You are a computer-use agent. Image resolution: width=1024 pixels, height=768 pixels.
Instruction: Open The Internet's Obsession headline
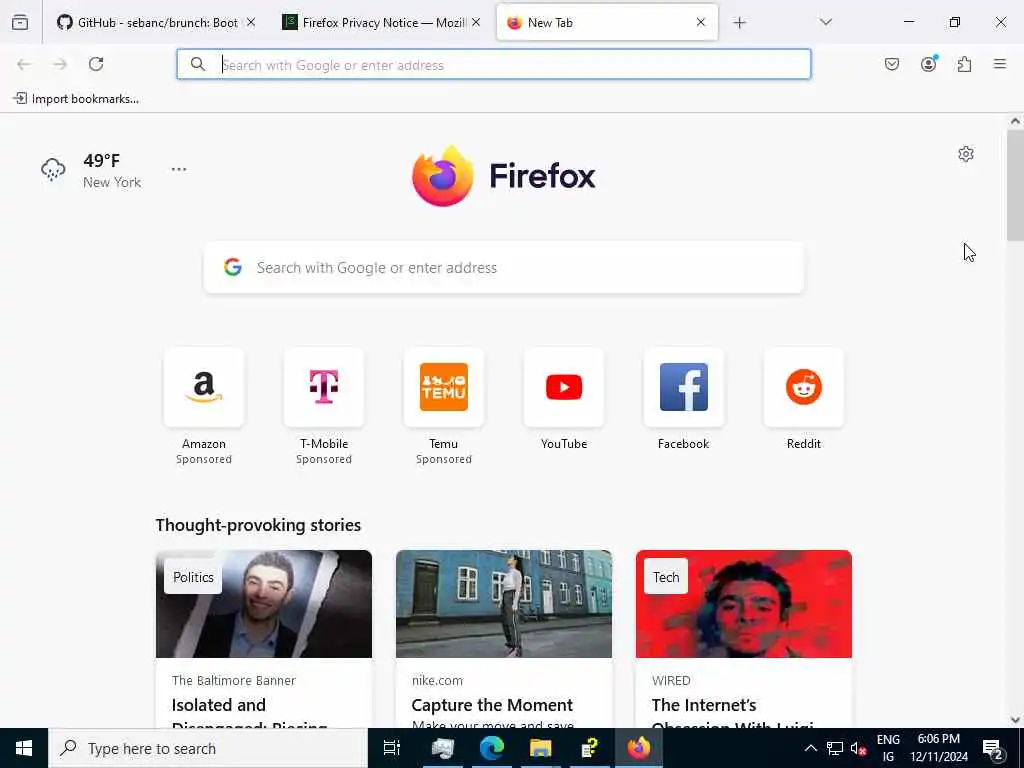pyautogui.click(x=733, y=712)
